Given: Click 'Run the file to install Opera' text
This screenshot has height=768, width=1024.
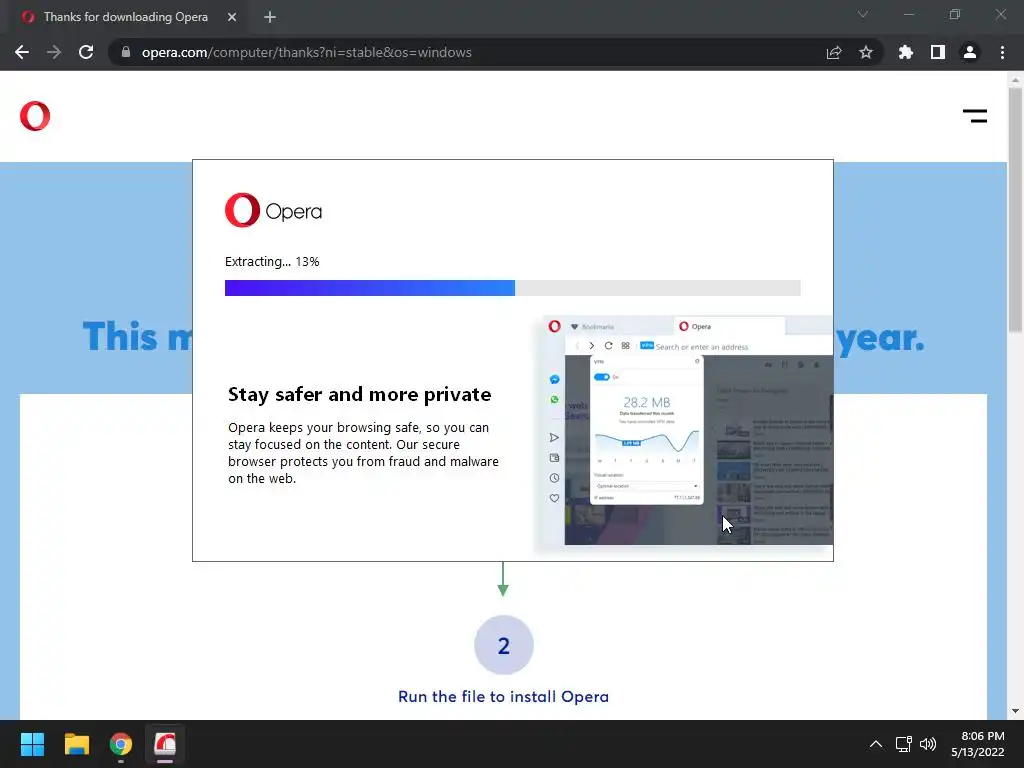Looking at the screenshot, I should click(x=504, y=697).
